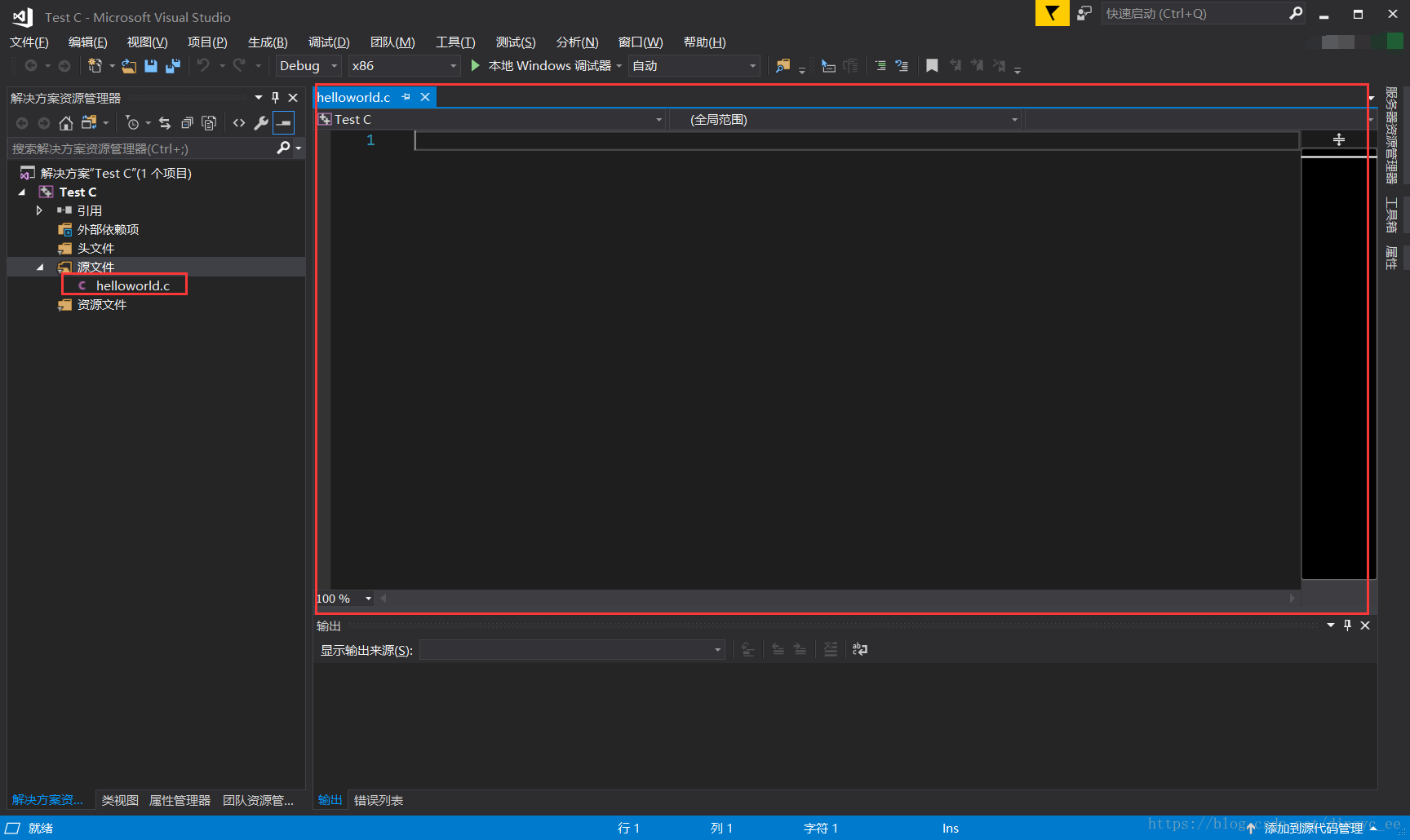Viewport: 1410px width, 840px height.
Task: Open the 调试(D) menu
Action: [328, 42]
